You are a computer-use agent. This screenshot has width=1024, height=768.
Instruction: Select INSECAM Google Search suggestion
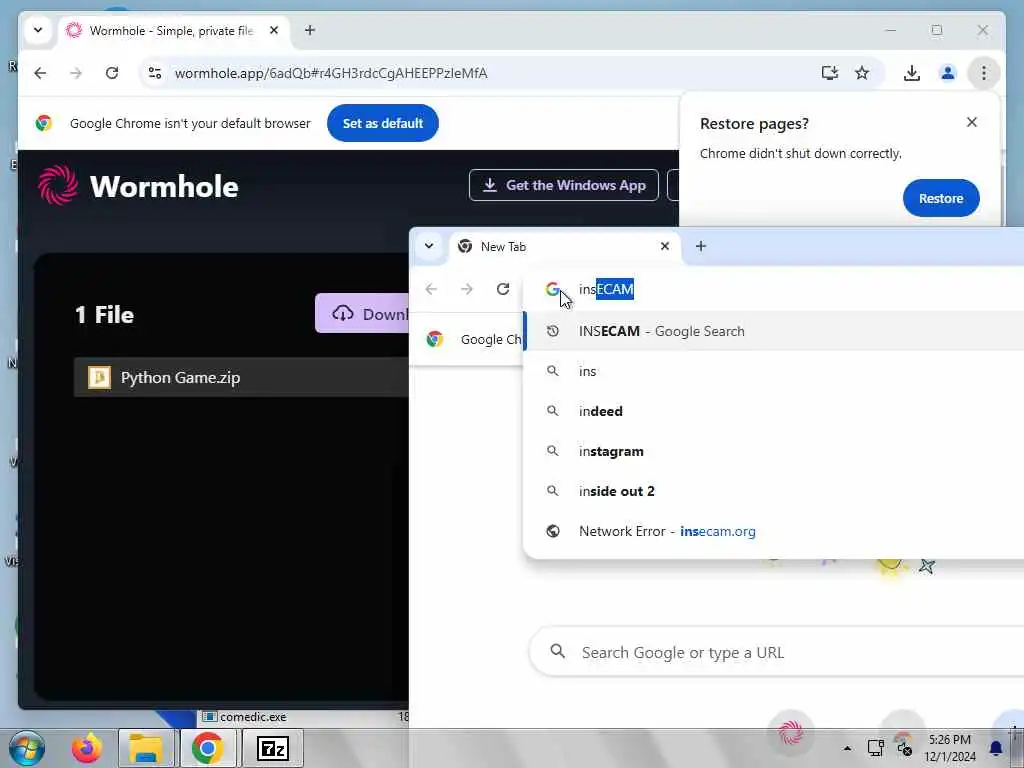pos(774,331)
